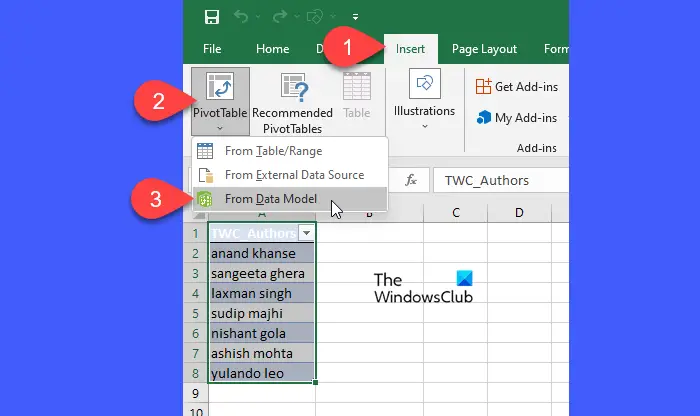This screenshot has width=700, height=416.
Task: Choose From Data Model menu option
Action: pyautogui.click(x=290, y=199)
